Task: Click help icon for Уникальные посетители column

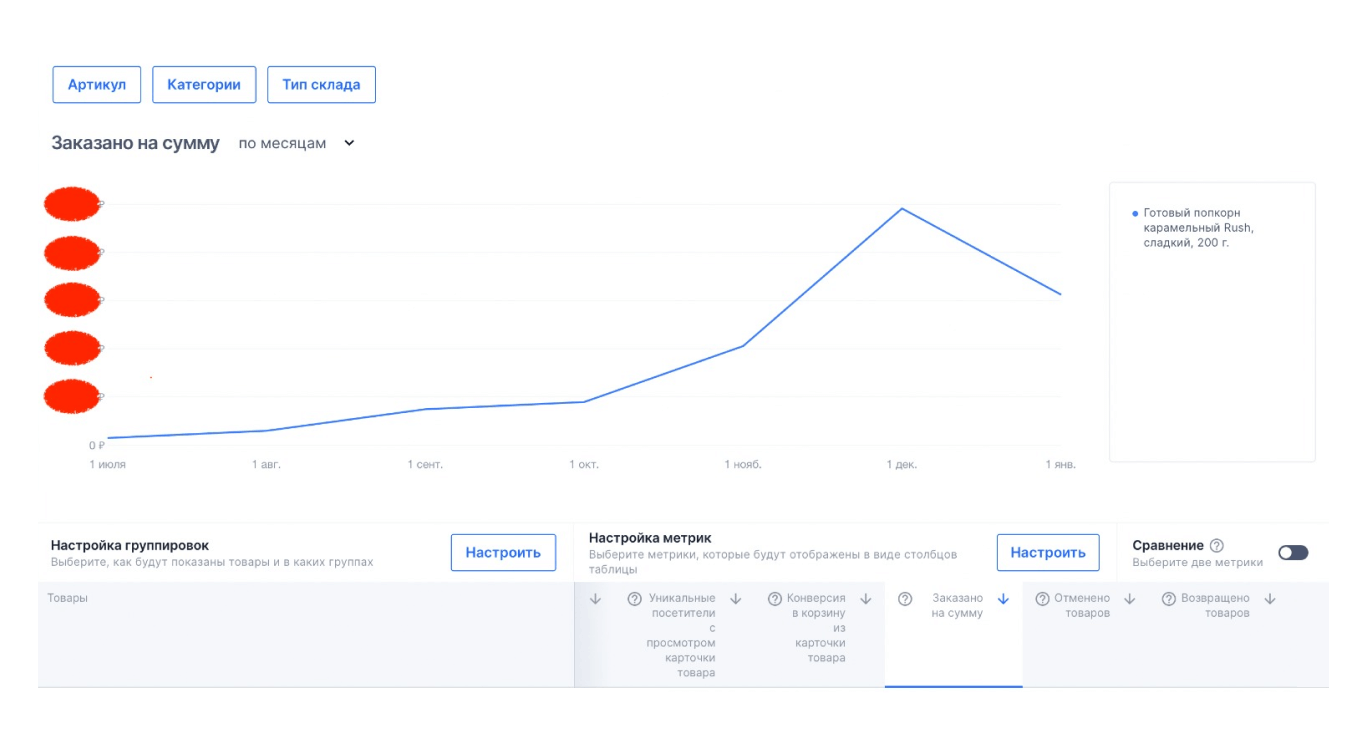Action: 634,599
